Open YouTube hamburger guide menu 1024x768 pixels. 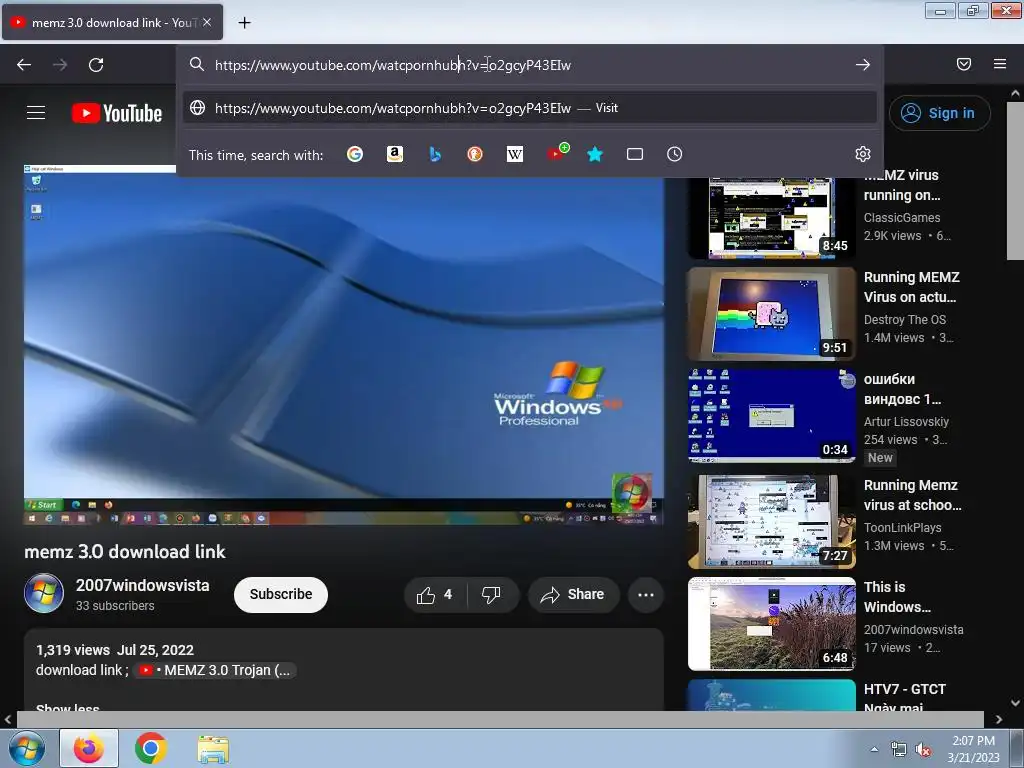click(x=36, y=113)
